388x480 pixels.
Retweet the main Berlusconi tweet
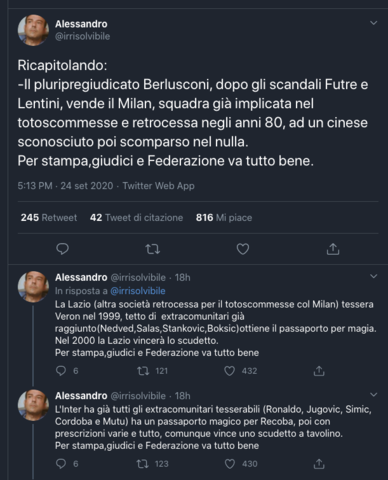point(153,249)
